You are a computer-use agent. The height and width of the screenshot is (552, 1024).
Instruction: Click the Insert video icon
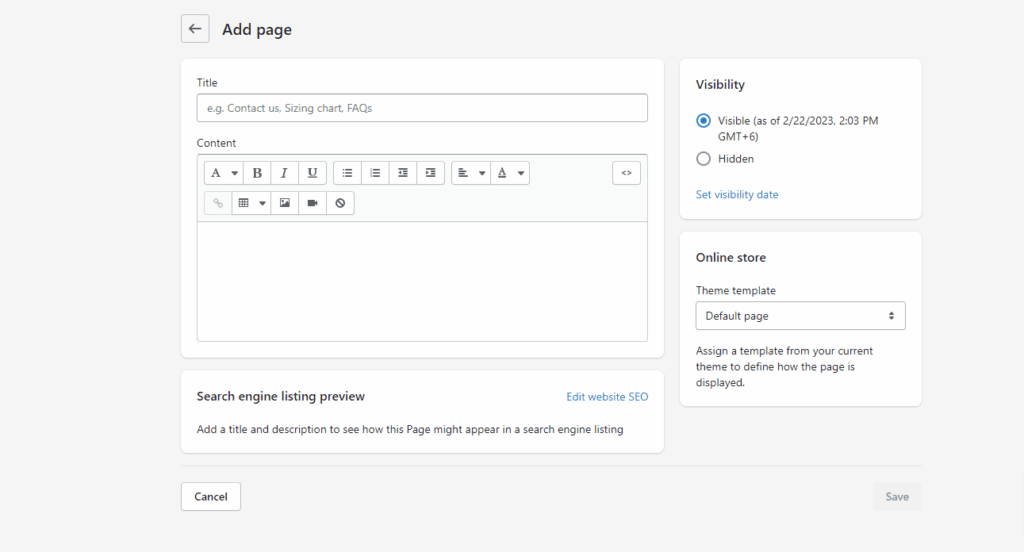pos(312,203)
